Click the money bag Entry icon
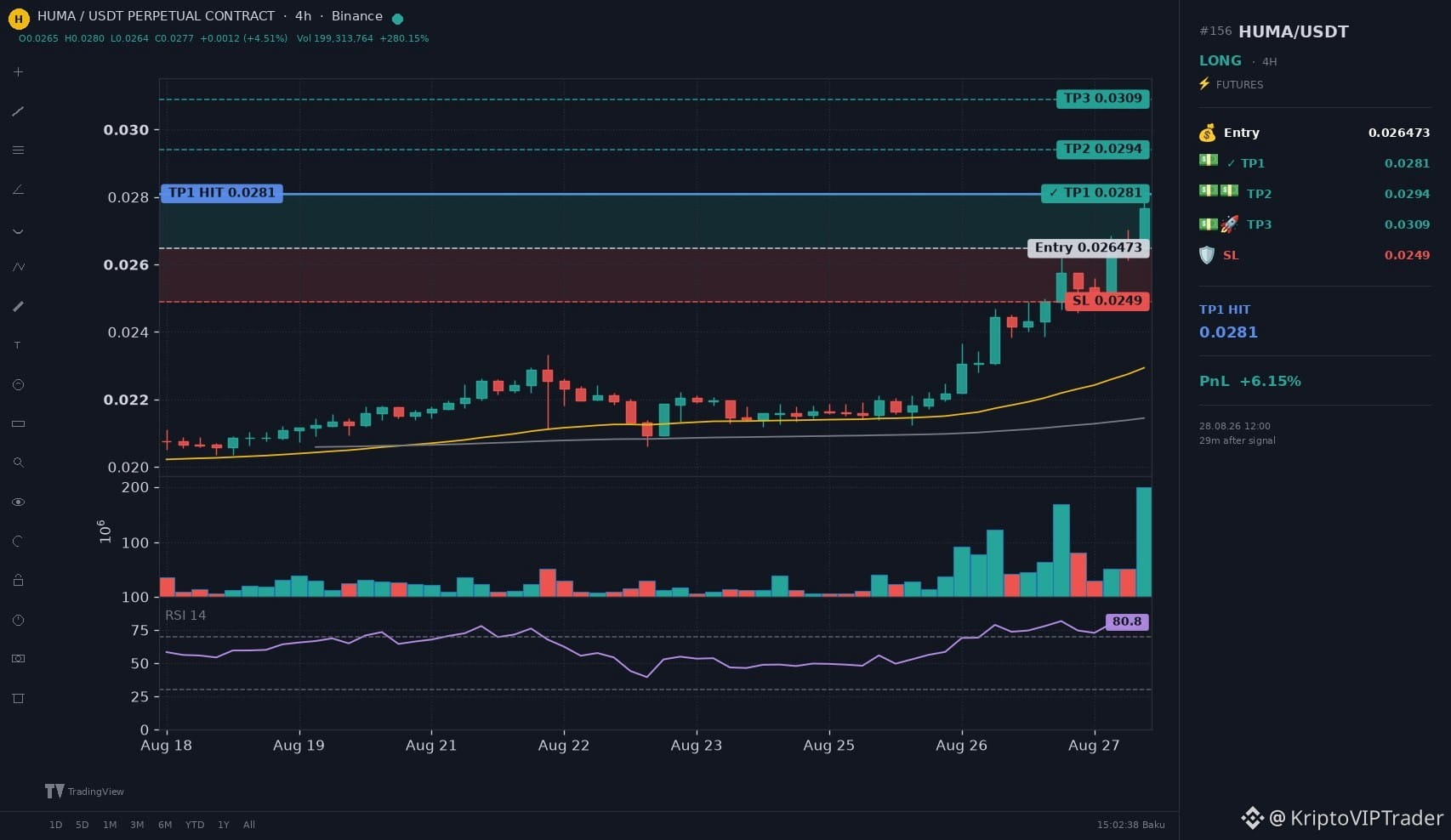Screen dimensions: 1451x840 coord(1208,133)
